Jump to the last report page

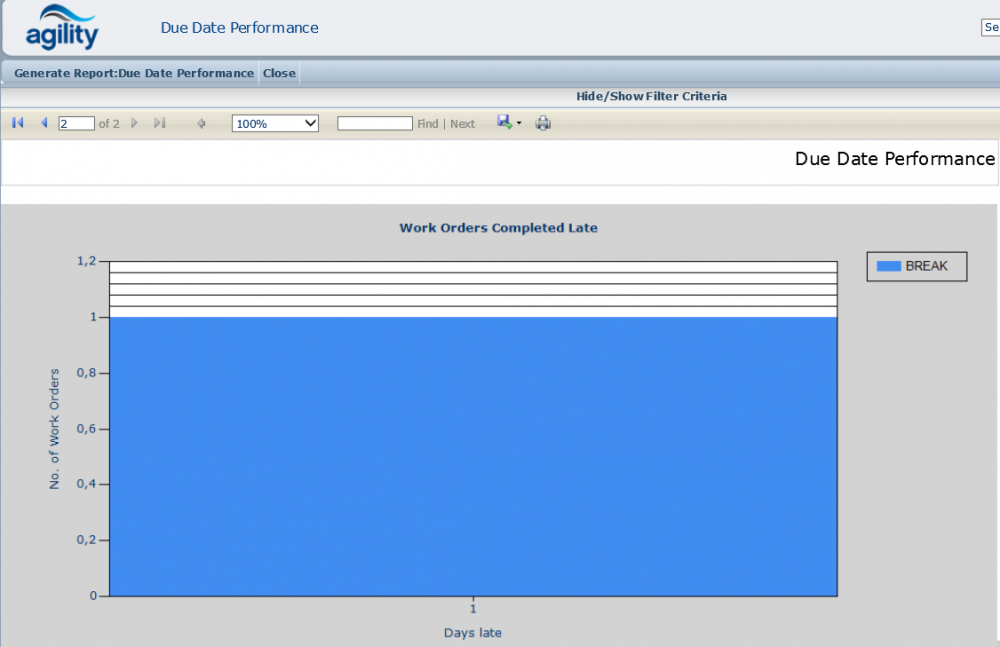(160, 123)
